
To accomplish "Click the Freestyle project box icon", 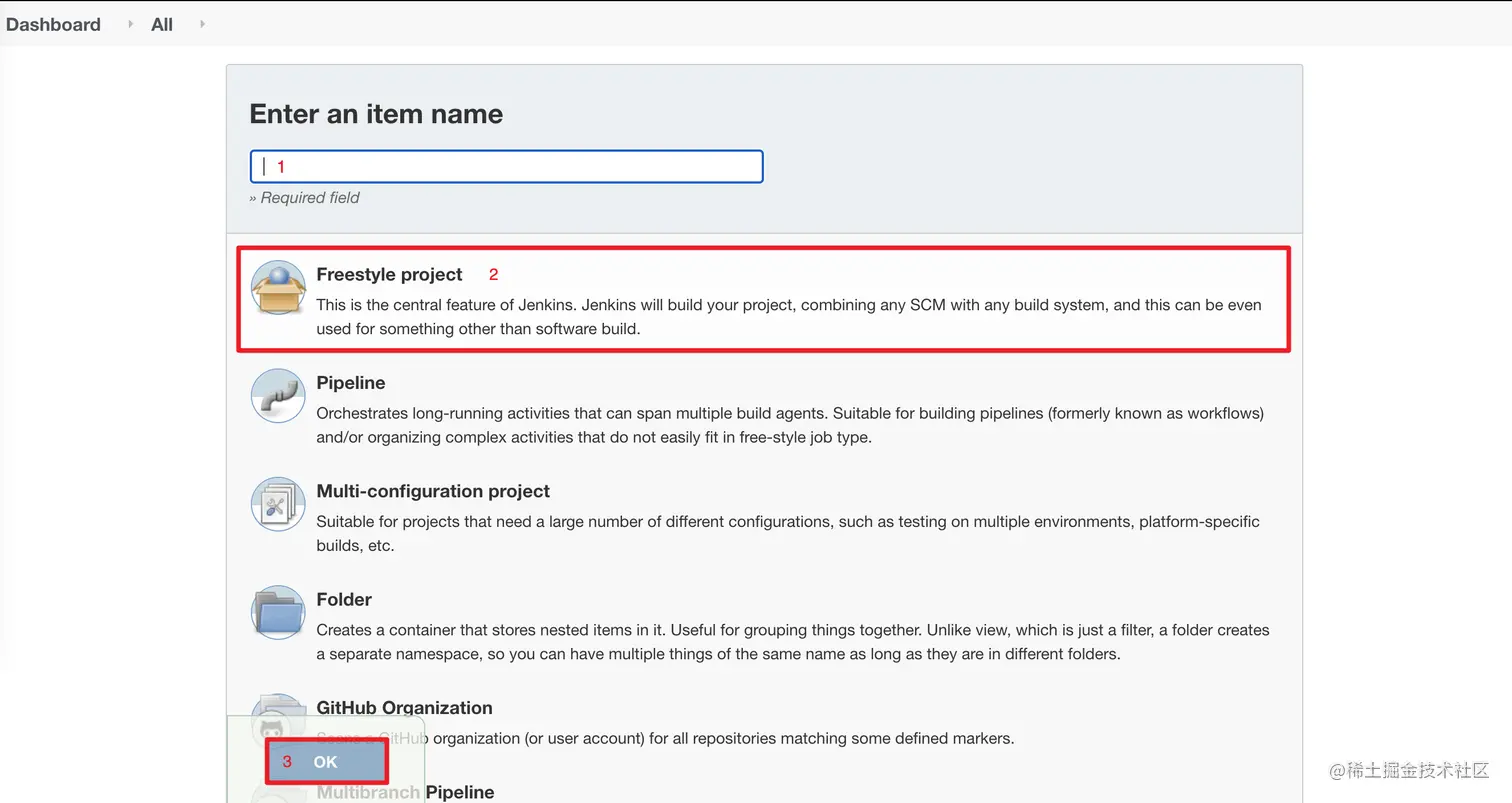I will pyautogui.click(x=278, y=287).
